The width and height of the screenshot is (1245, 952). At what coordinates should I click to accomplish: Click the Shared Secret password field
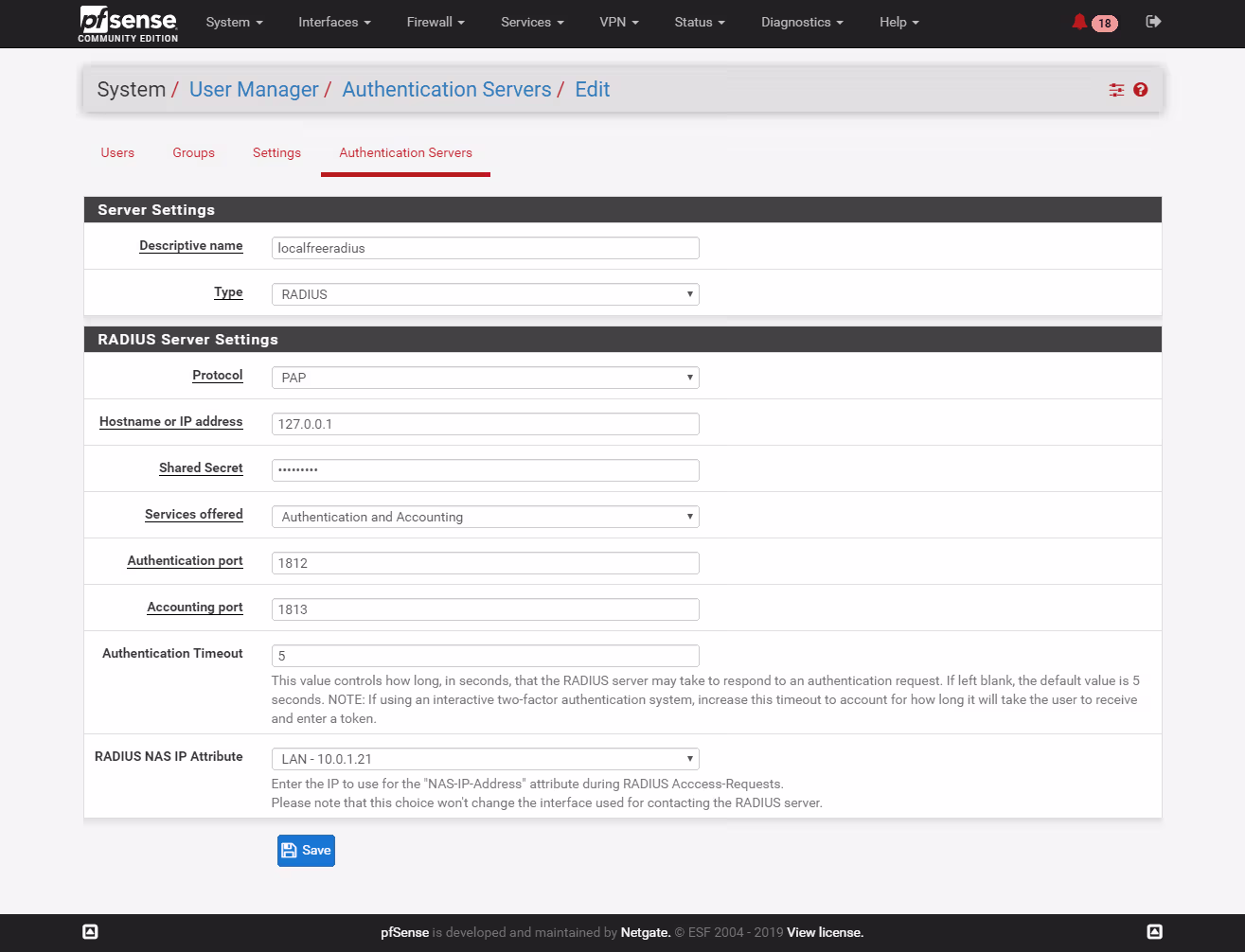[485, 470]
